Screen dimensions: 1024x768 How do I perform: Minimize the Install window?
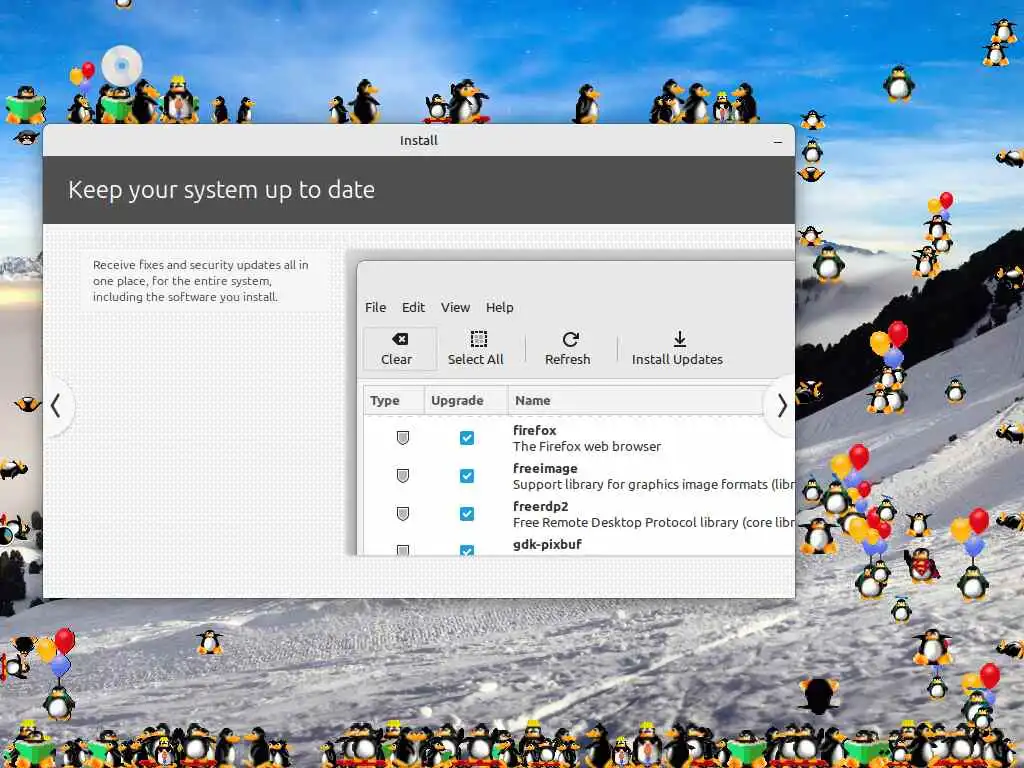click(778, 141)
